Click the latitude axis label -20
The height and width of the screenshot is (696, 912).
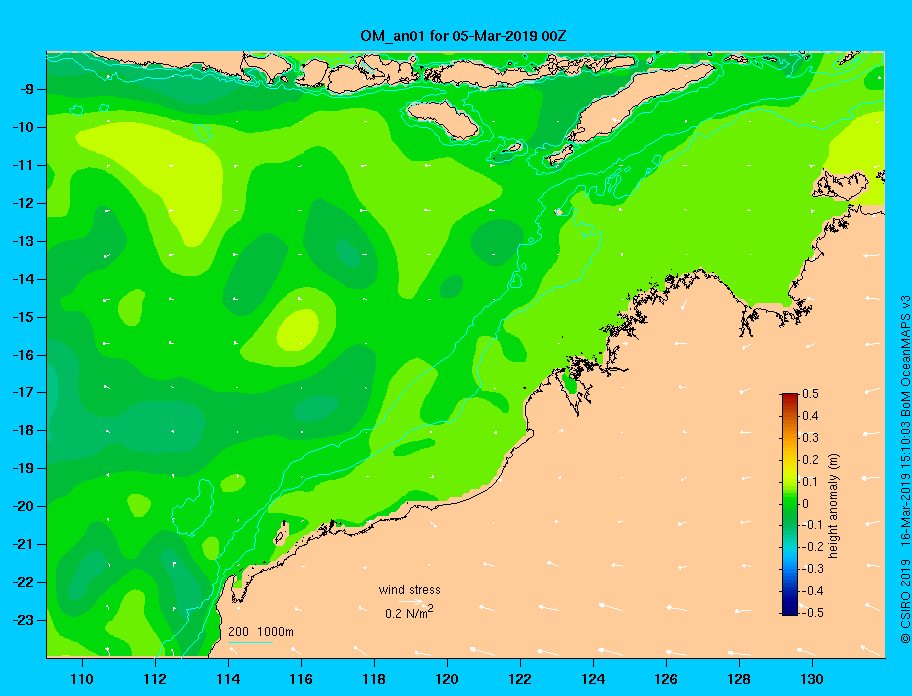23,506
